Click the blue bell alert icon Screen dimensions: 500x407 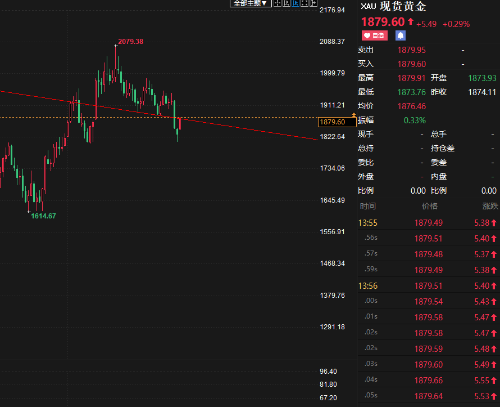400,35
